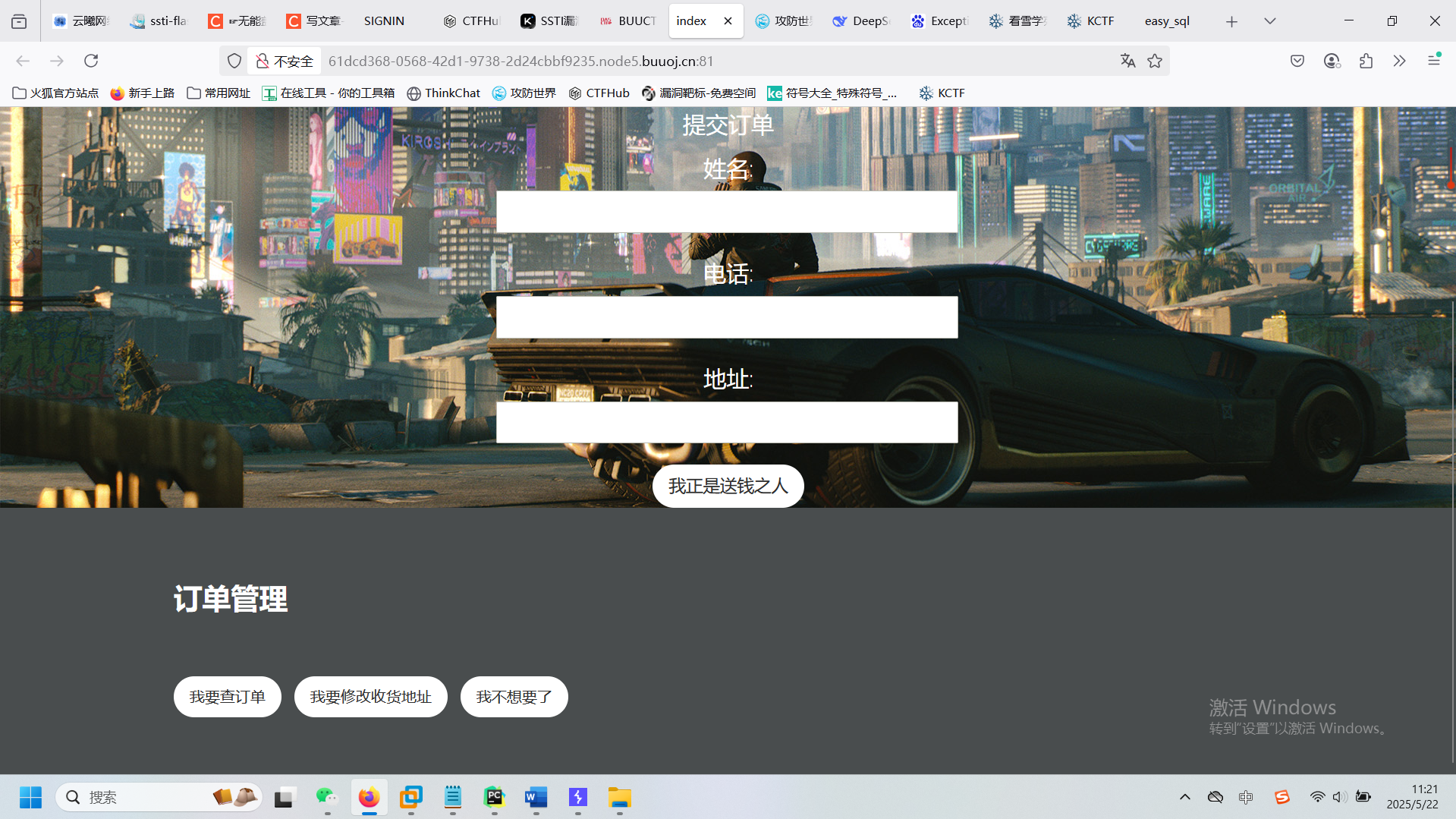Show hidden system tray icons
The image size is (1456, 819).
pos(1185,797)
